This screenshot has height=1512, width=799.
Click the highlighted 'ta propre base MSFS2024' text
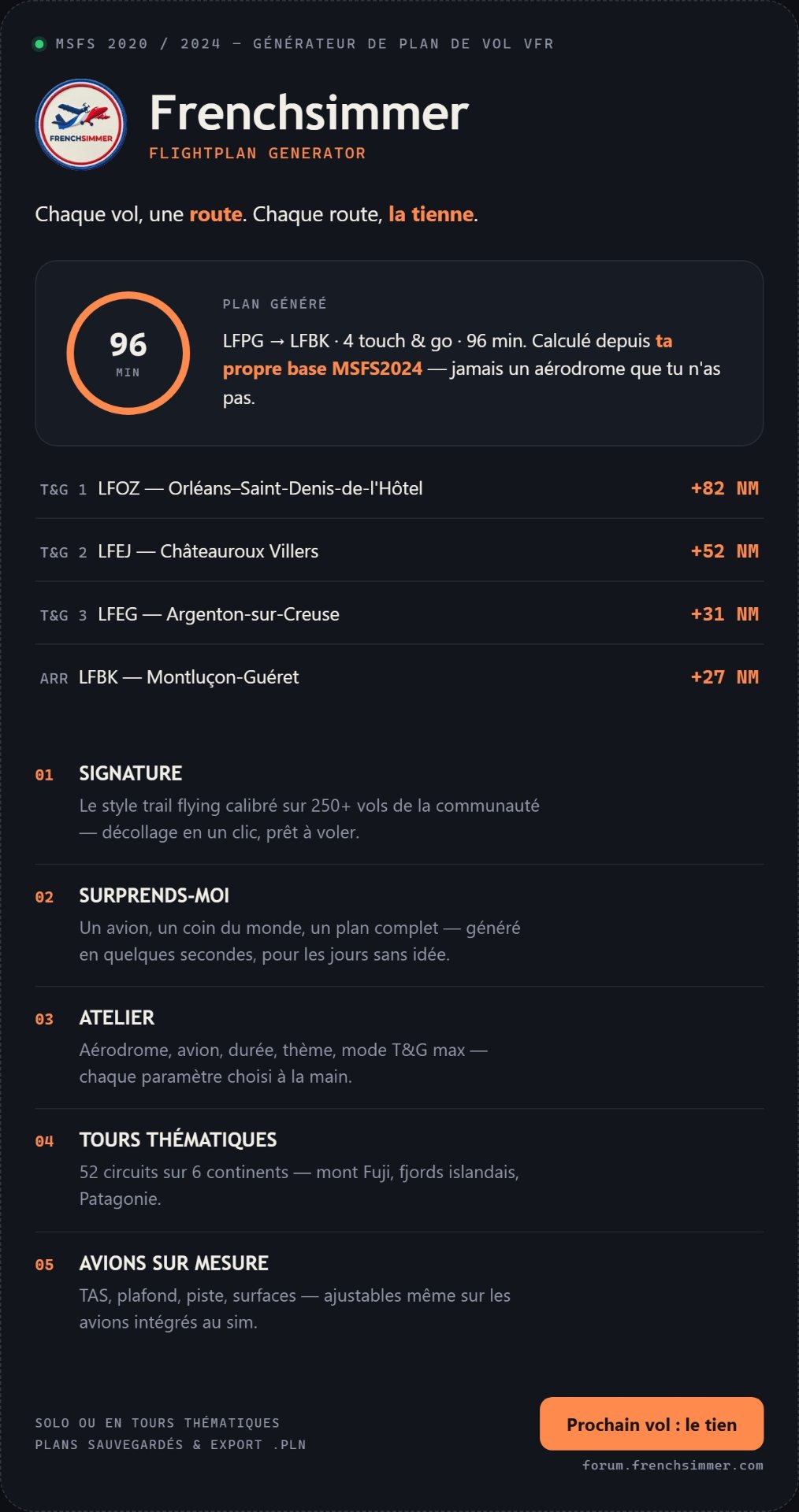click(x=322, y=369)
